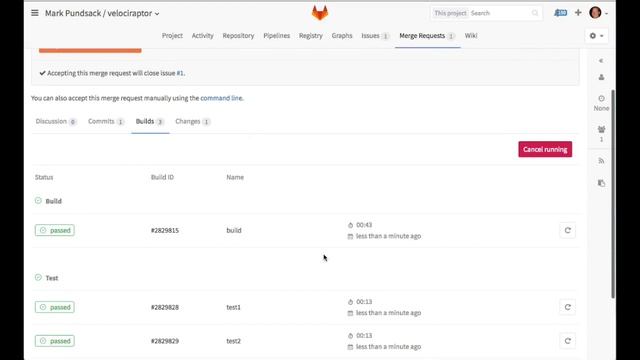Click the passed badge for build job
The image size is (640, 360).
[55, 230]
